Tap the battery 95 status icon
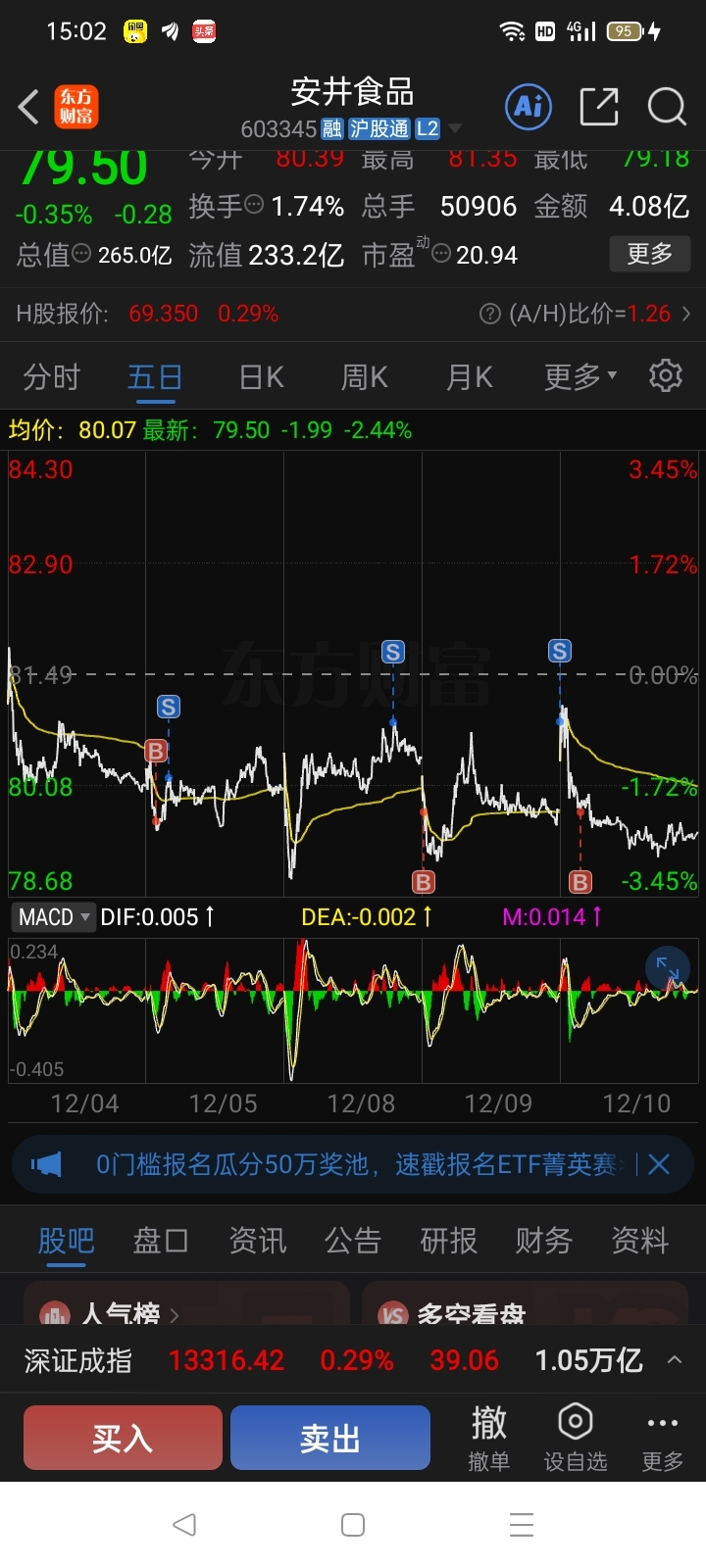Image resolution: width=706 pixels, height=1568 pixels. click(626, 31)
